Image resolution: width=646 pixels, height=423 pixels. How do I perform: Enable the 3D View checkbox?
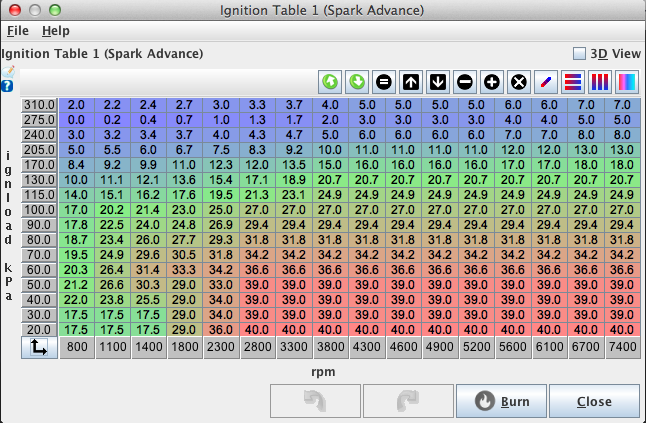coord(579,53)
